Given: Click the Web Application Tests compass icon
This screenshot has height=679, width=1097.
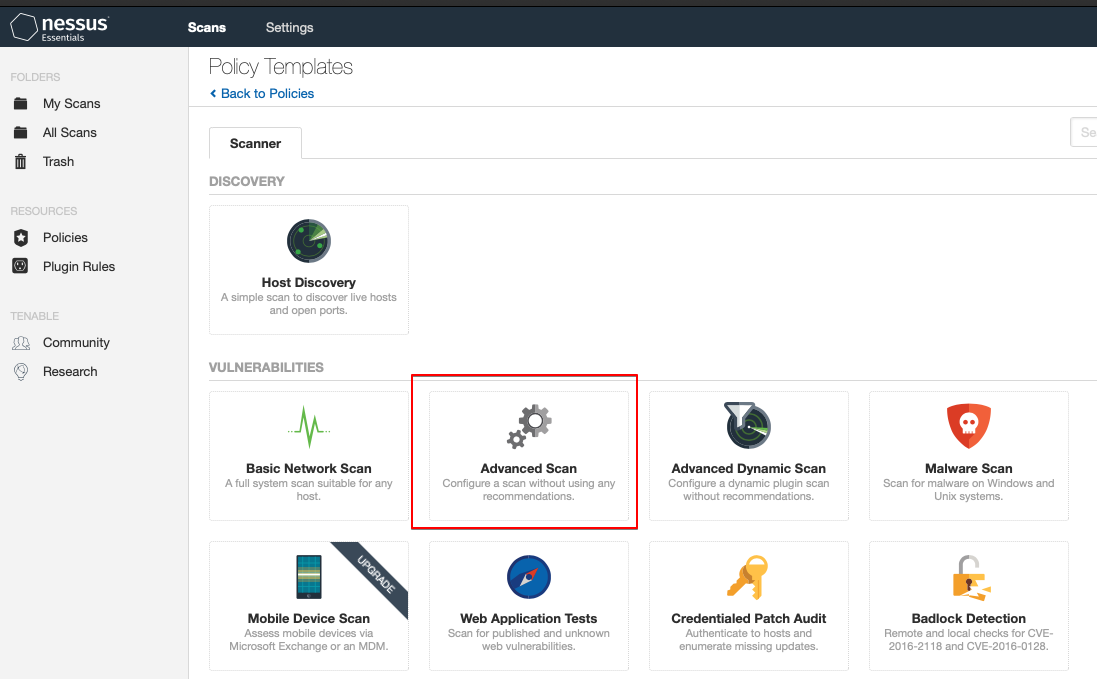Looking at the screenshot, I should click(529, 577).
